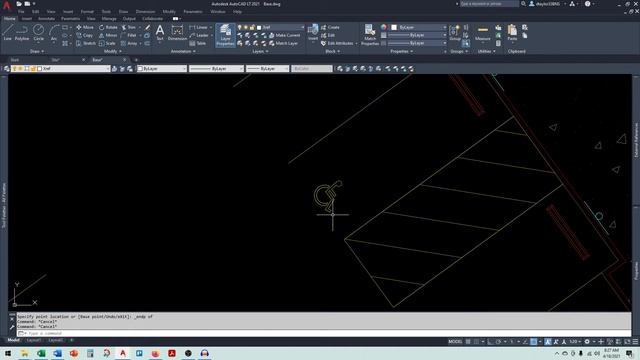Click Create block button
The image size is (640, 360).
pyautogui.click(x=330, y=27)
